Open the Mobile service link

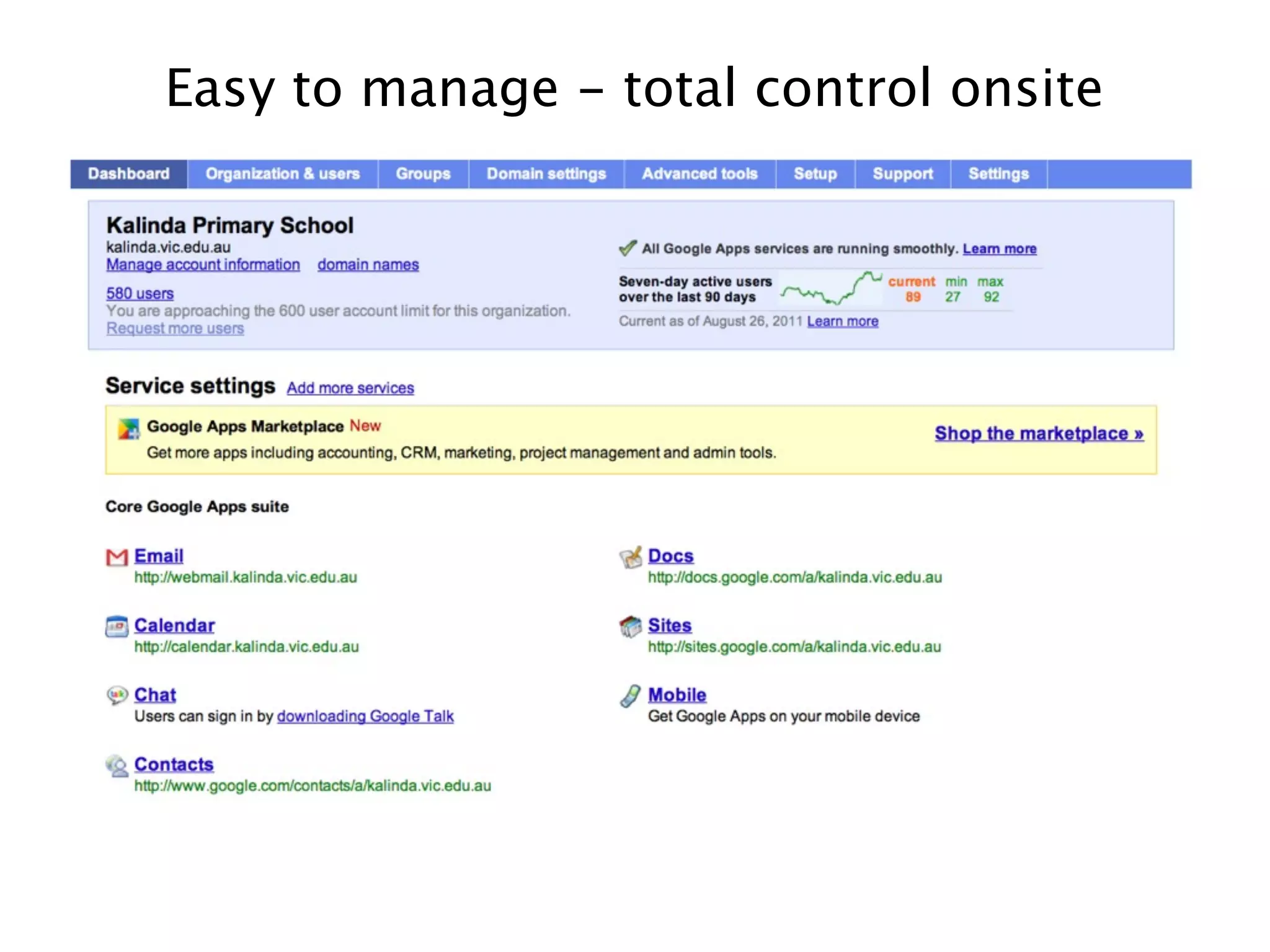[677, 695]
